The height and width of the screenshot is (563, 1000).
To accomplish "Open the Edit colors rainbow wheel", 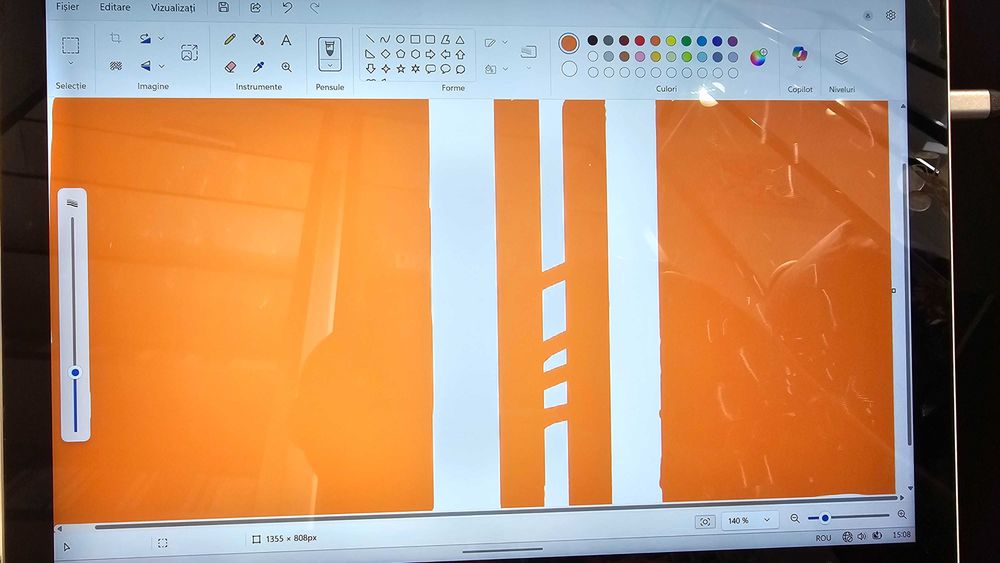I will (x=758, y=57).
